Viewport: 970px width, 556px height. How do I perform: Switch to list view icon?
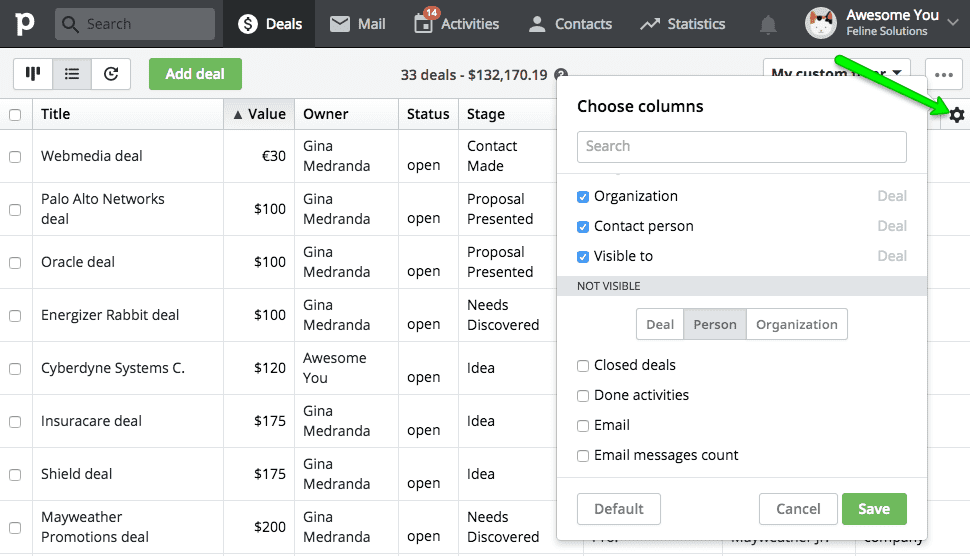(x=72, y=74)
